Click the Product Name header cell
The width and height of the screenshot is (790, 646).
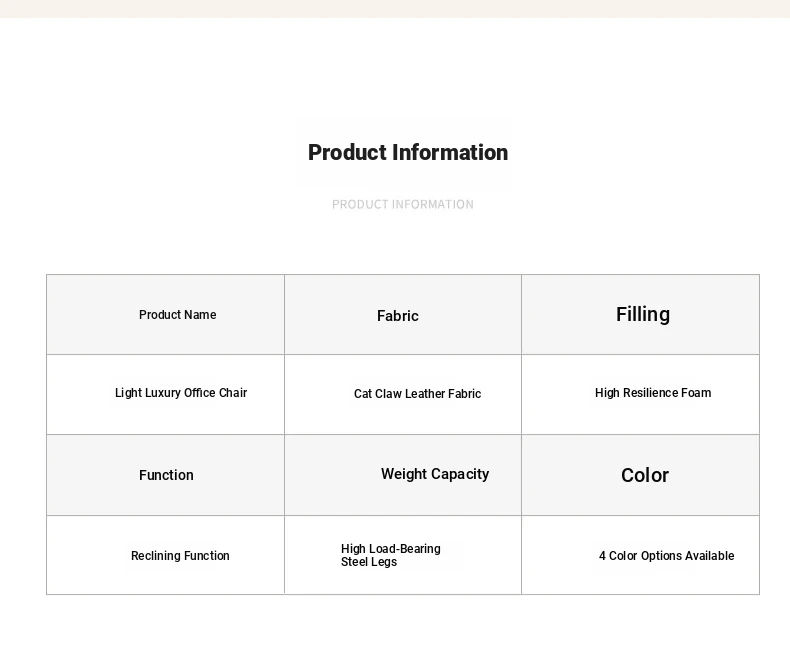tap(165, 314)
